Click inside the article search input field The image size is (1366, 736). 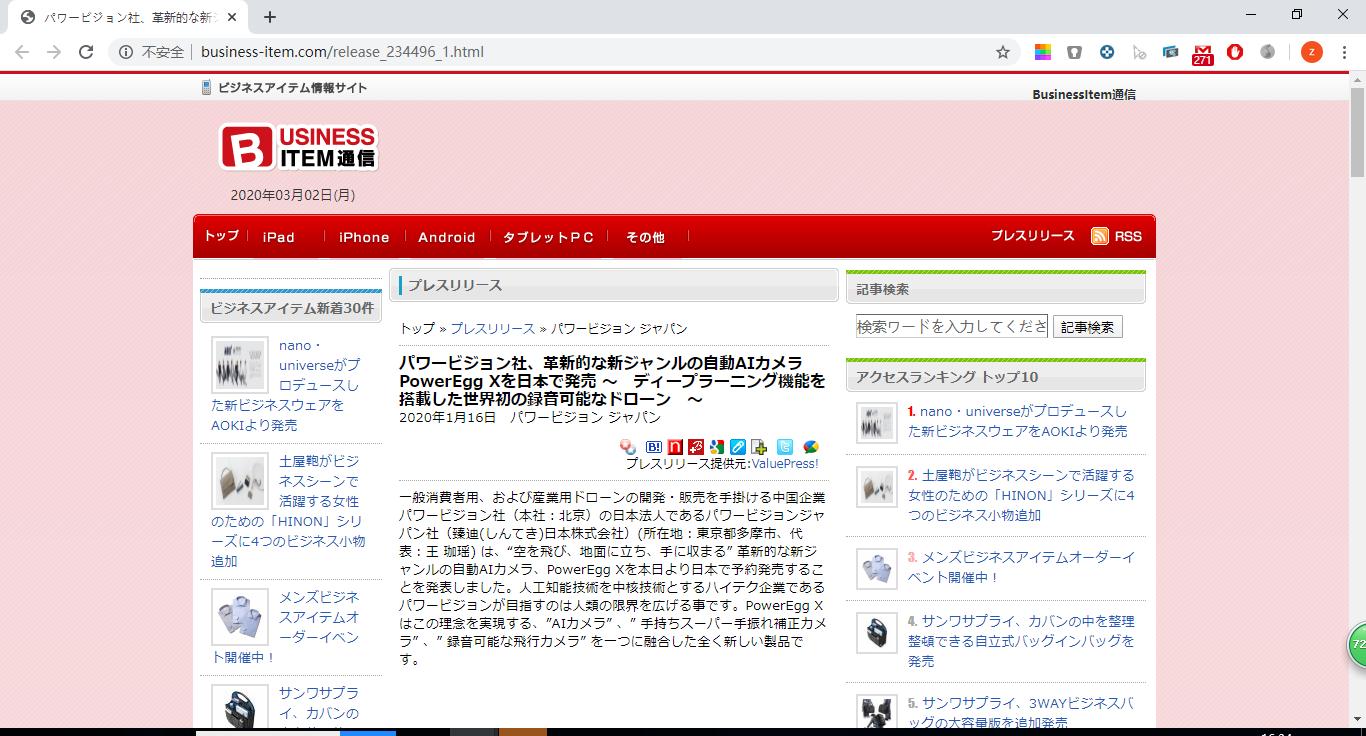click(x=950, y=326)
